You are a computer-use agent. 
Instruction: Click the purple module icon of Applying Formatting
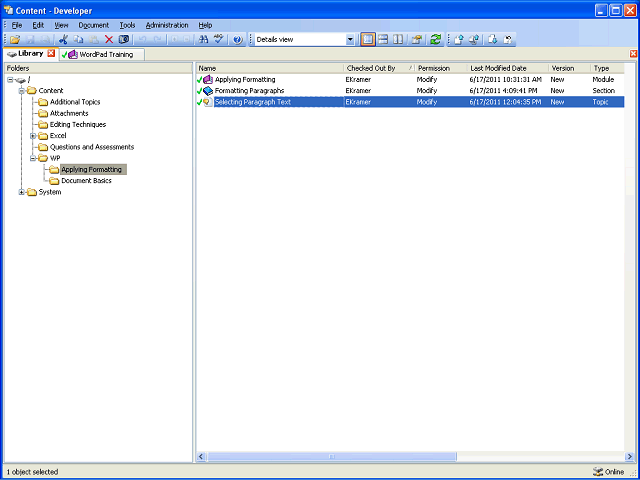pos(208,80)
